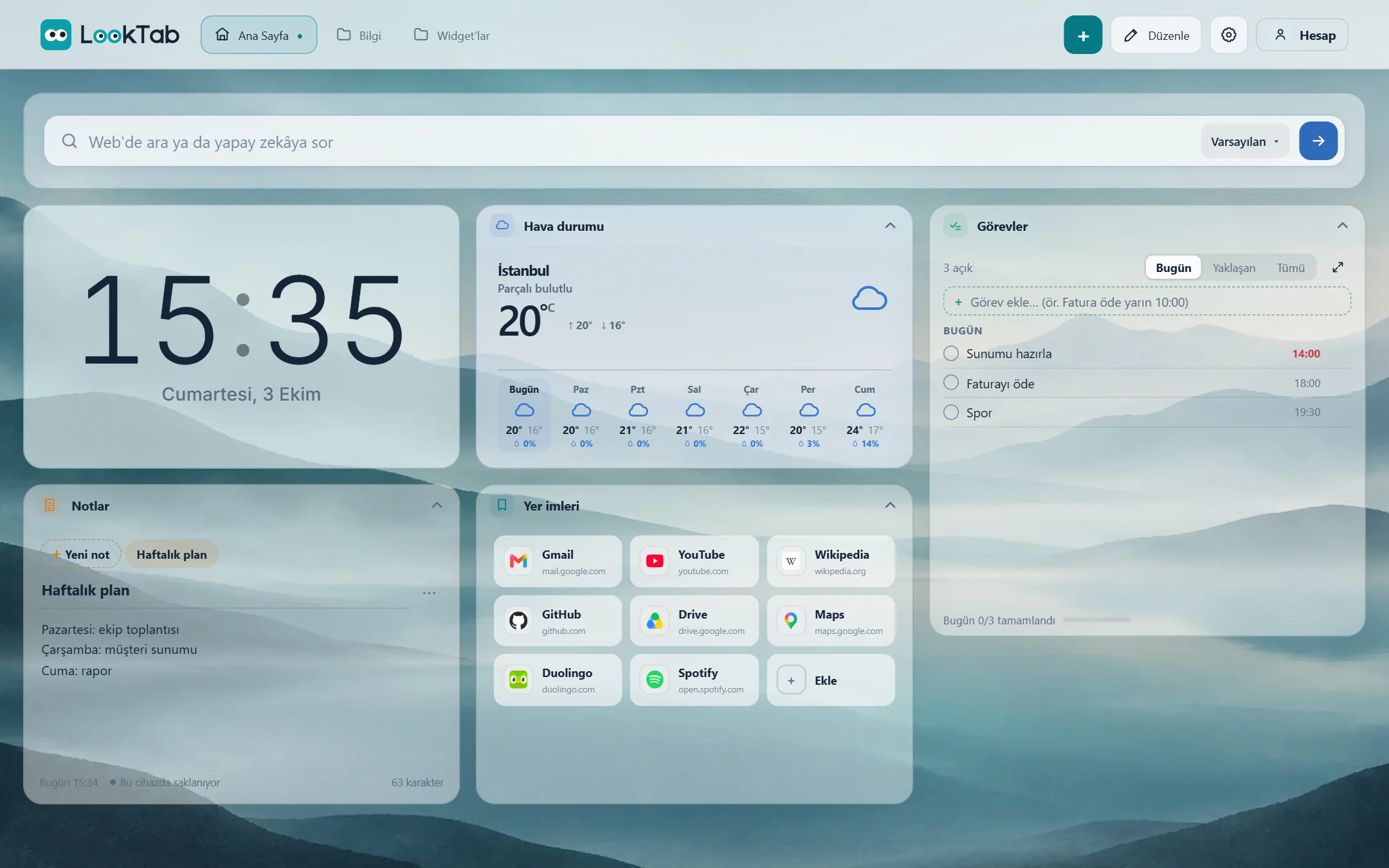Submit search with the blue arrow button
The height and width of the screenshot is (868, 1389).
[x=1318, y=141]
